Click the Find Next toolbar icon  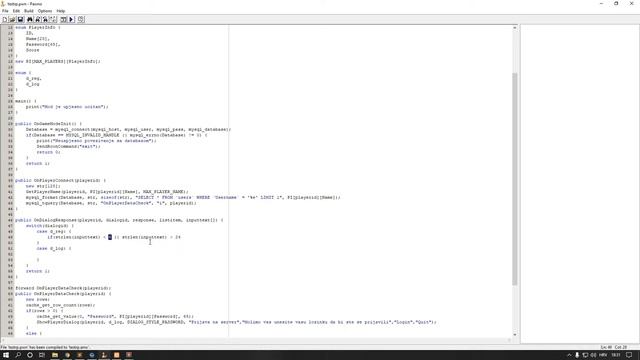coord(38,19)
